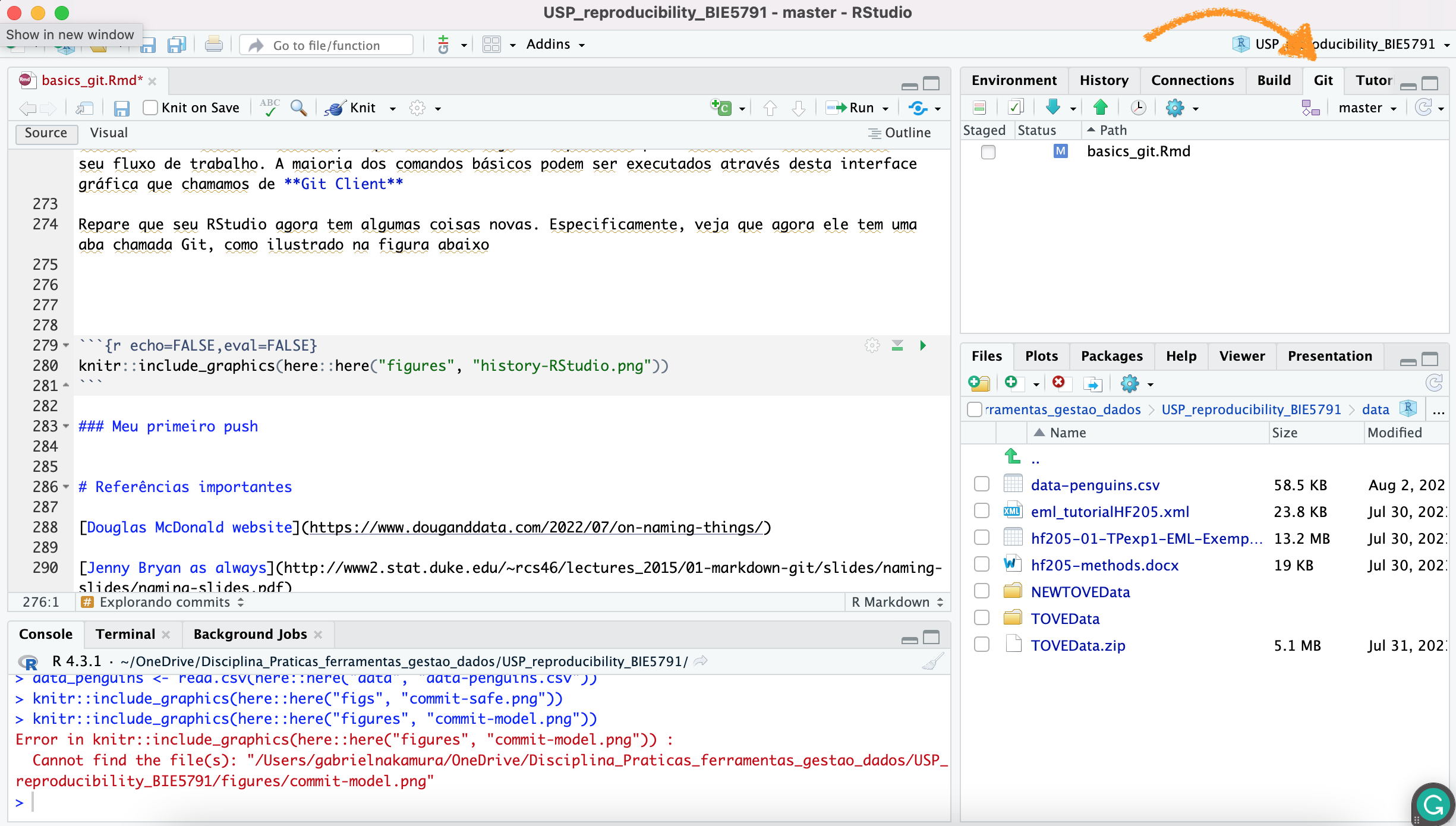
Task: Run the selected lines
Action: pyautogui.click(x=850, y=108)
